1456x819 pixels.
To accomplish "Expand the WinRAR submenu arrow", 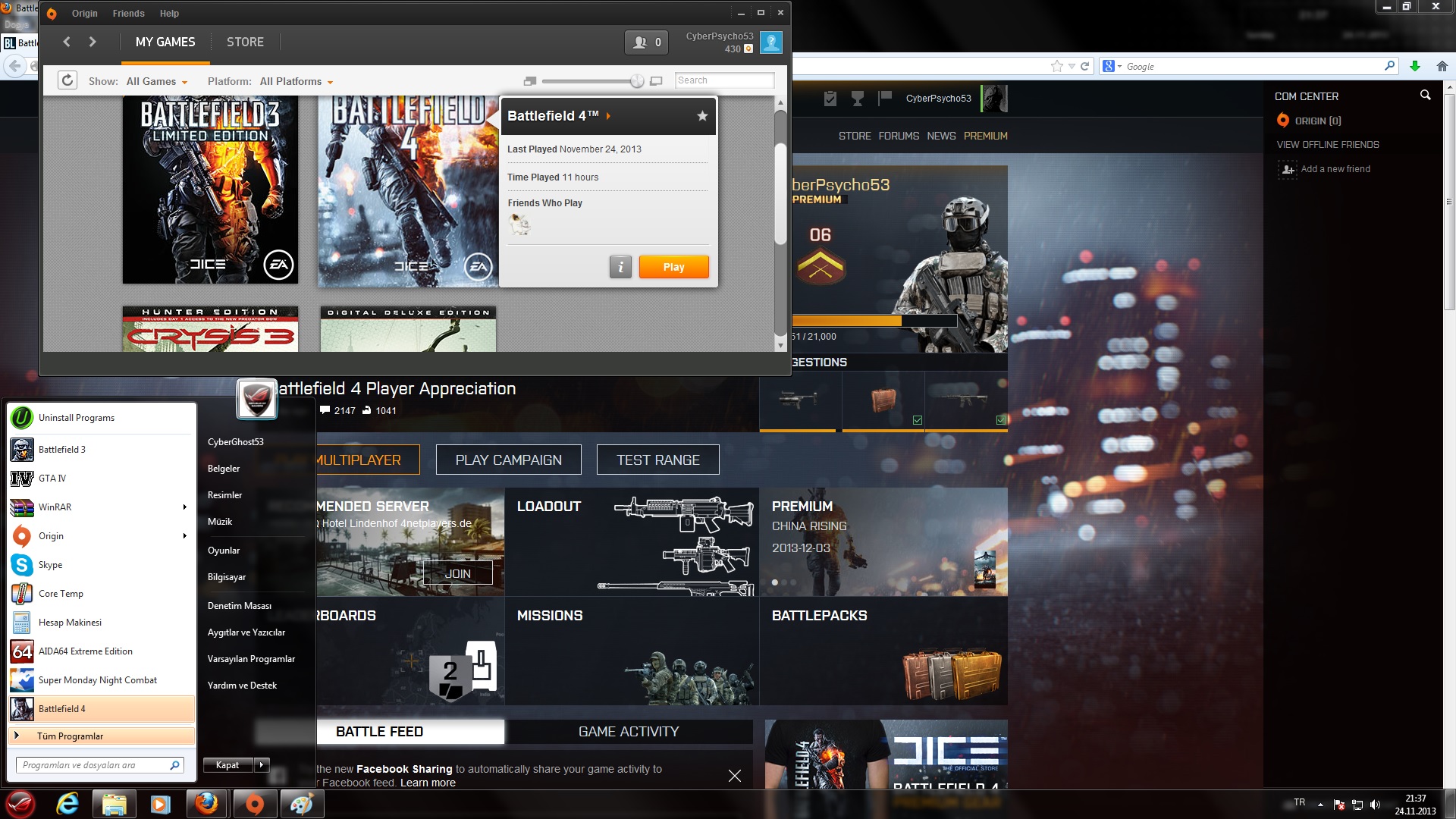I will pyautogui.click(x=184, y=507).
